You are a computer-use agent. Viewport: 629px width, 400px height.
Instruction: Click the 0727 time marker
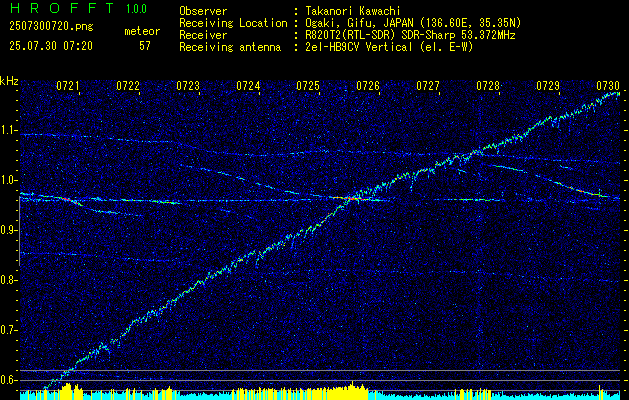[x=428, y=86]
